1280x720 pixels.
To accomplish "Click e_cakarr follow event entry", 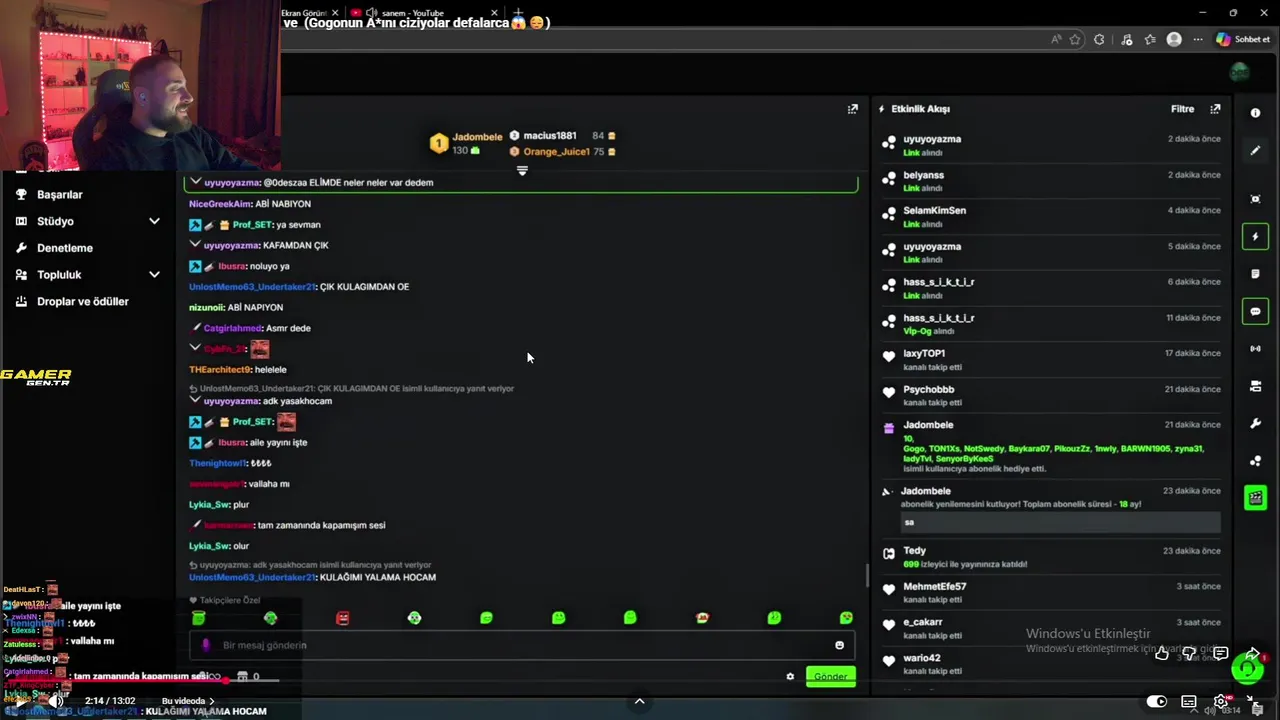I will click(x=1052, y=628).
